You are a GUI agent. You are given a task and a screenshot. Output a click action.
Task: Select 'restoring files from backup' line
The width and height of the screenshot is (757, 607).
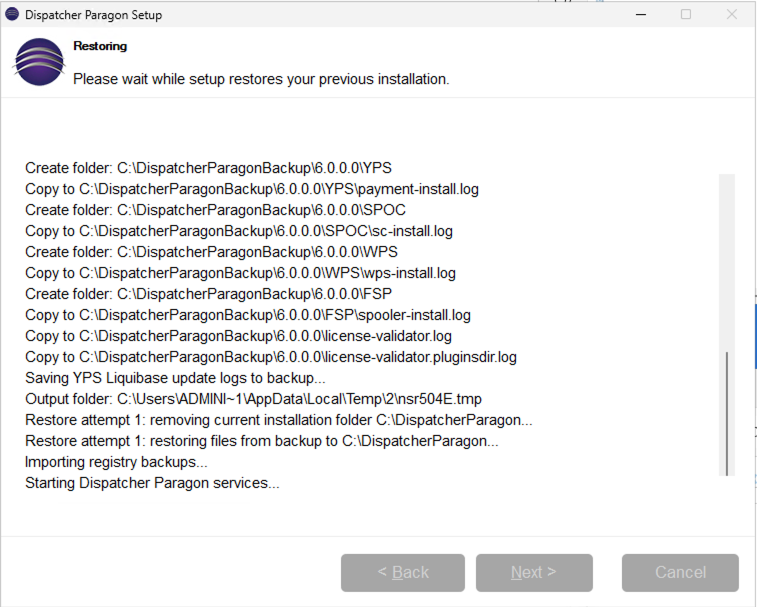coord(262,441)
